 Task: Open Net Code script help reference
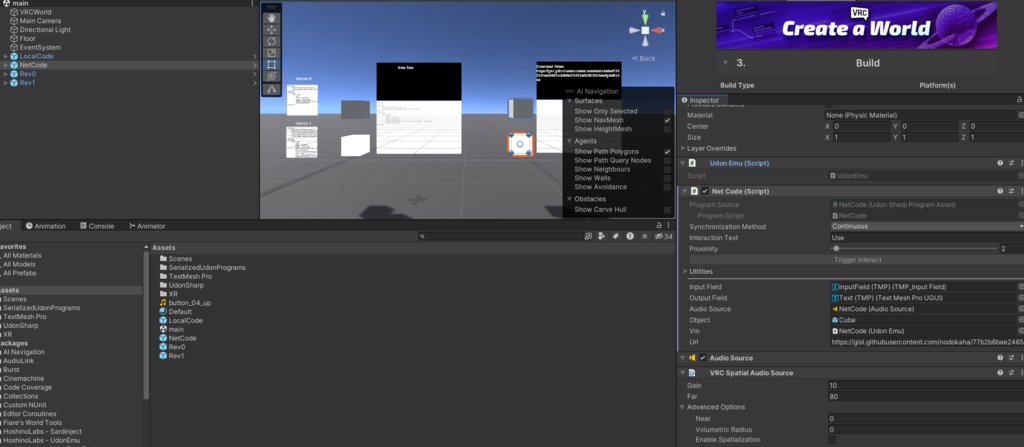click(x=1000, y=191)
